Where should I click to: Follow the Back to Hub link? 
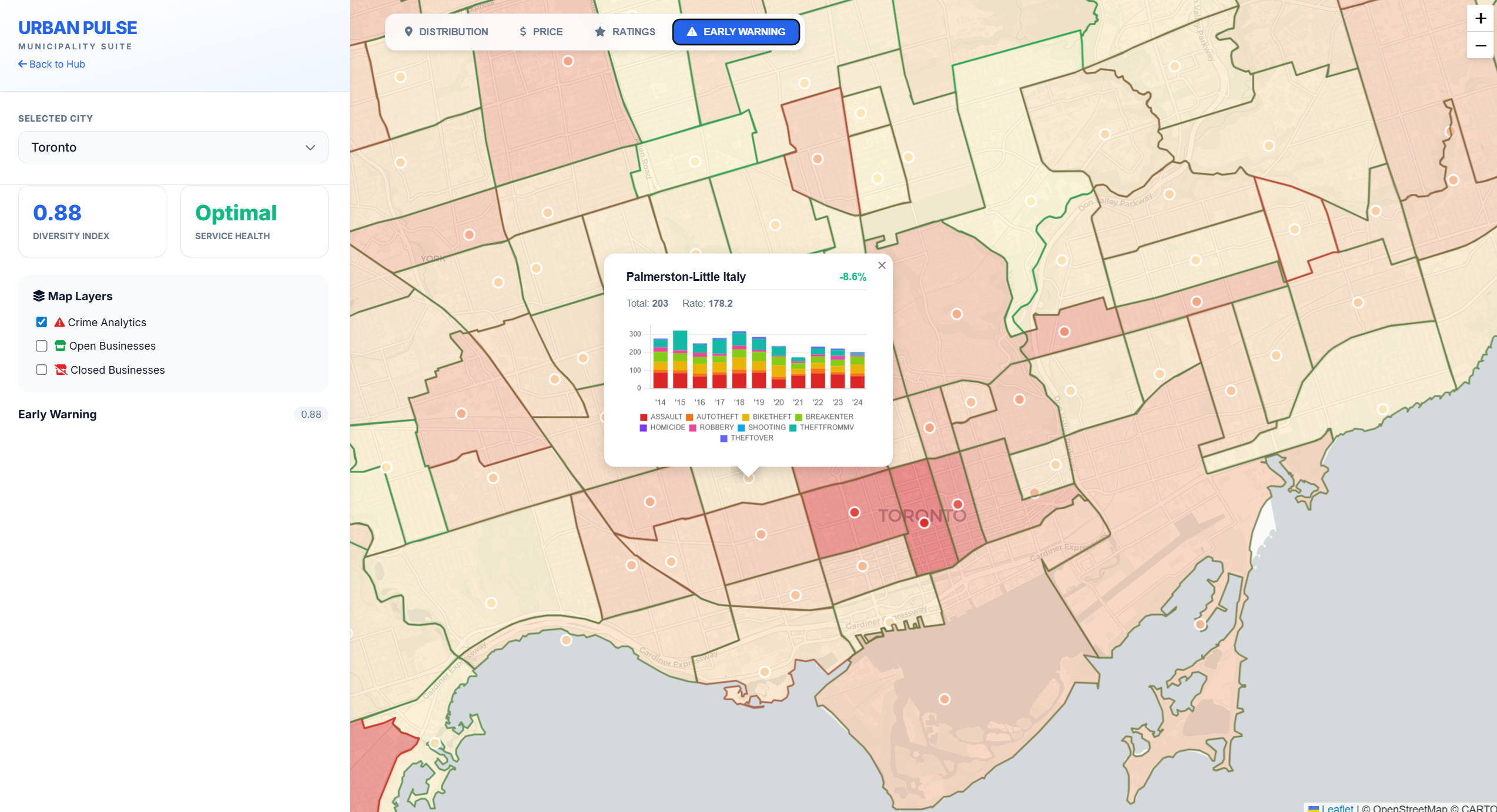[51, 63]
